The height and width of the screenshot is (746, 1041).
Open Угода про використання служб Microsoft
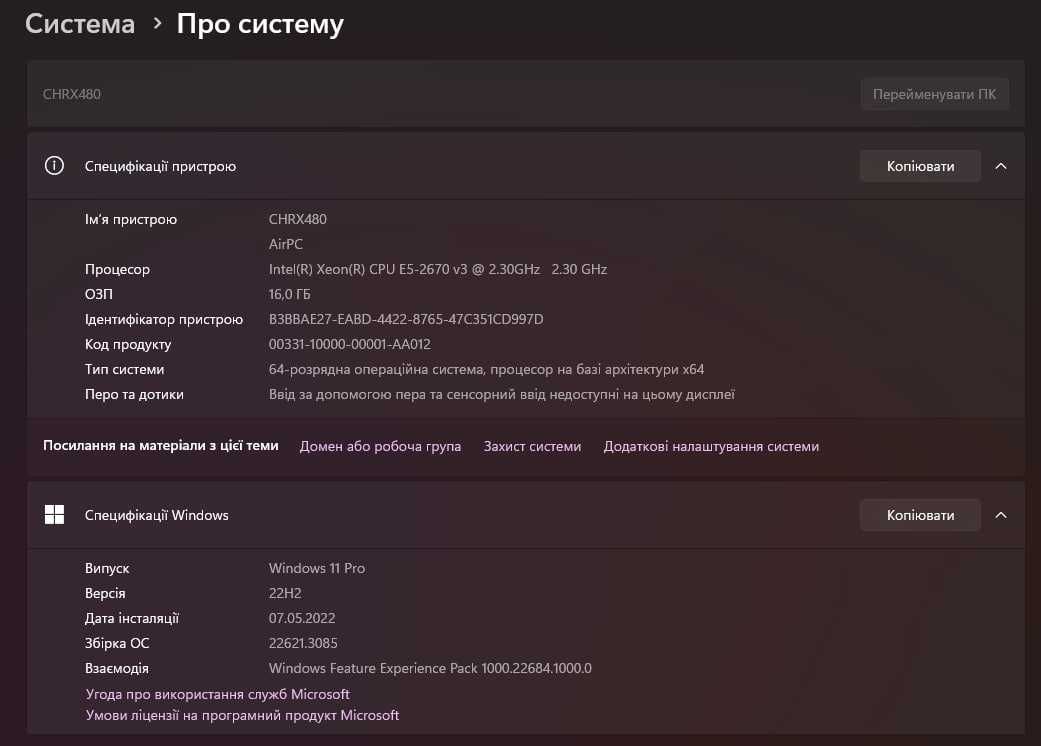218,694
